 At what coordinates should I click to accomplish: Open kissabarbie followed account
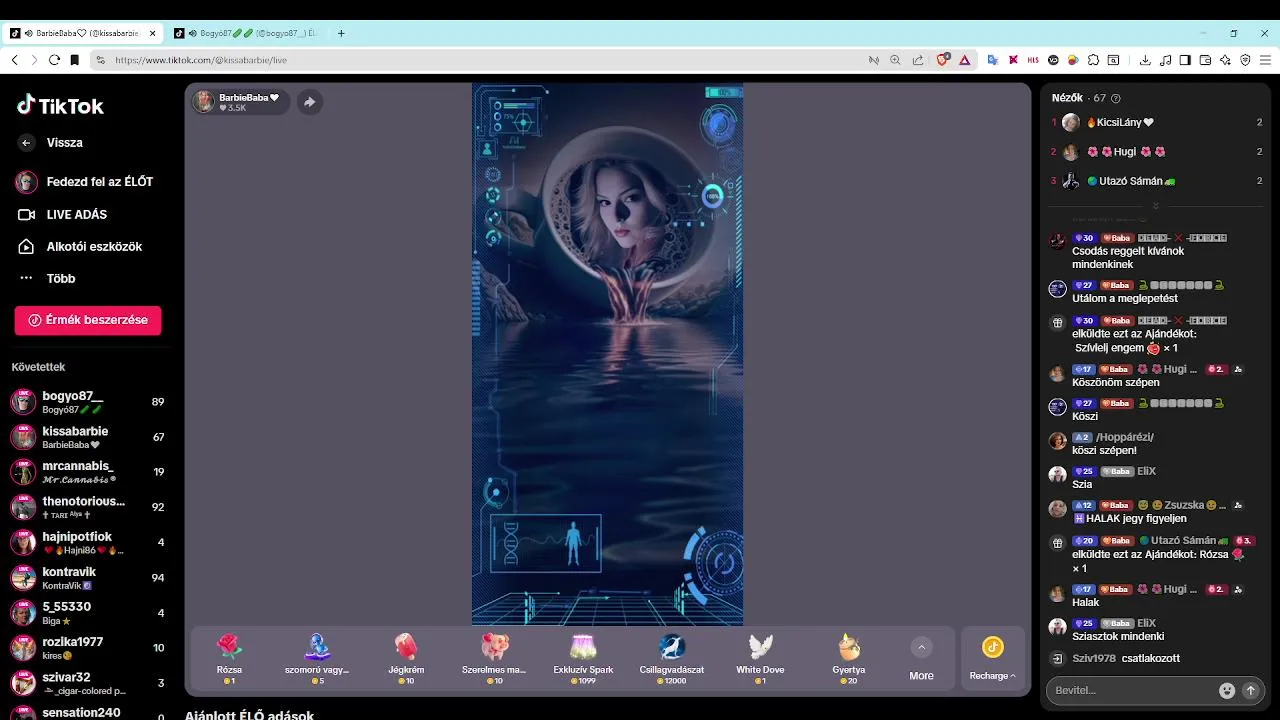tap(88, 437)
